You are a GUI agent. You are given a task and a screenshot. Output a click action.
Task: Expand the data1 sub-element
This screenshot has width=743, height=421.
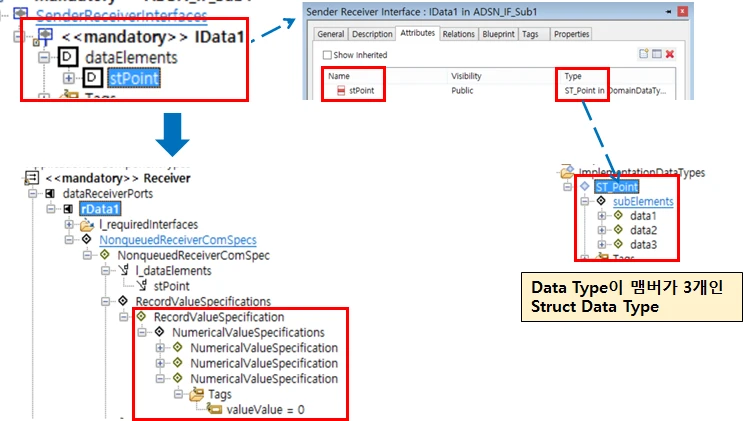[602, 216]
